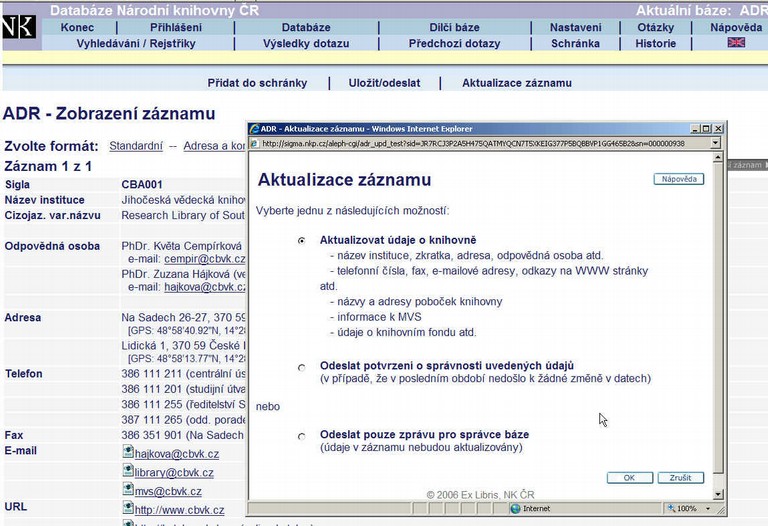Click the '386 351 901' fax entry

[182, 435]
